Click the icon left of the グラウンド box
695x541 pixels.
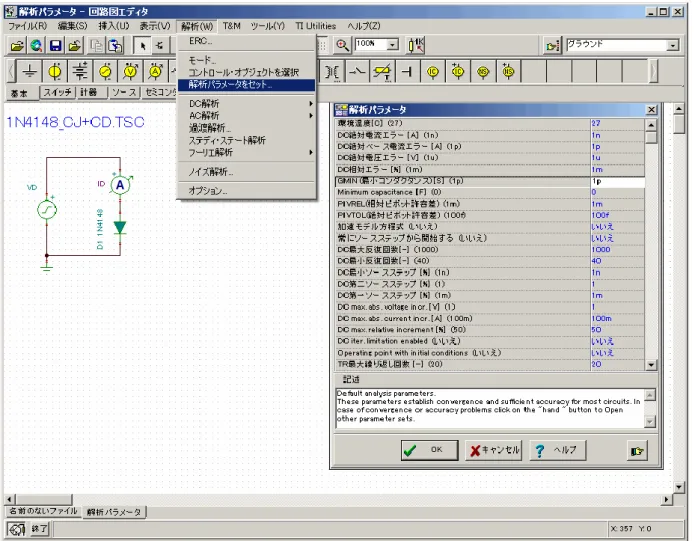click(x=553, y=45)
